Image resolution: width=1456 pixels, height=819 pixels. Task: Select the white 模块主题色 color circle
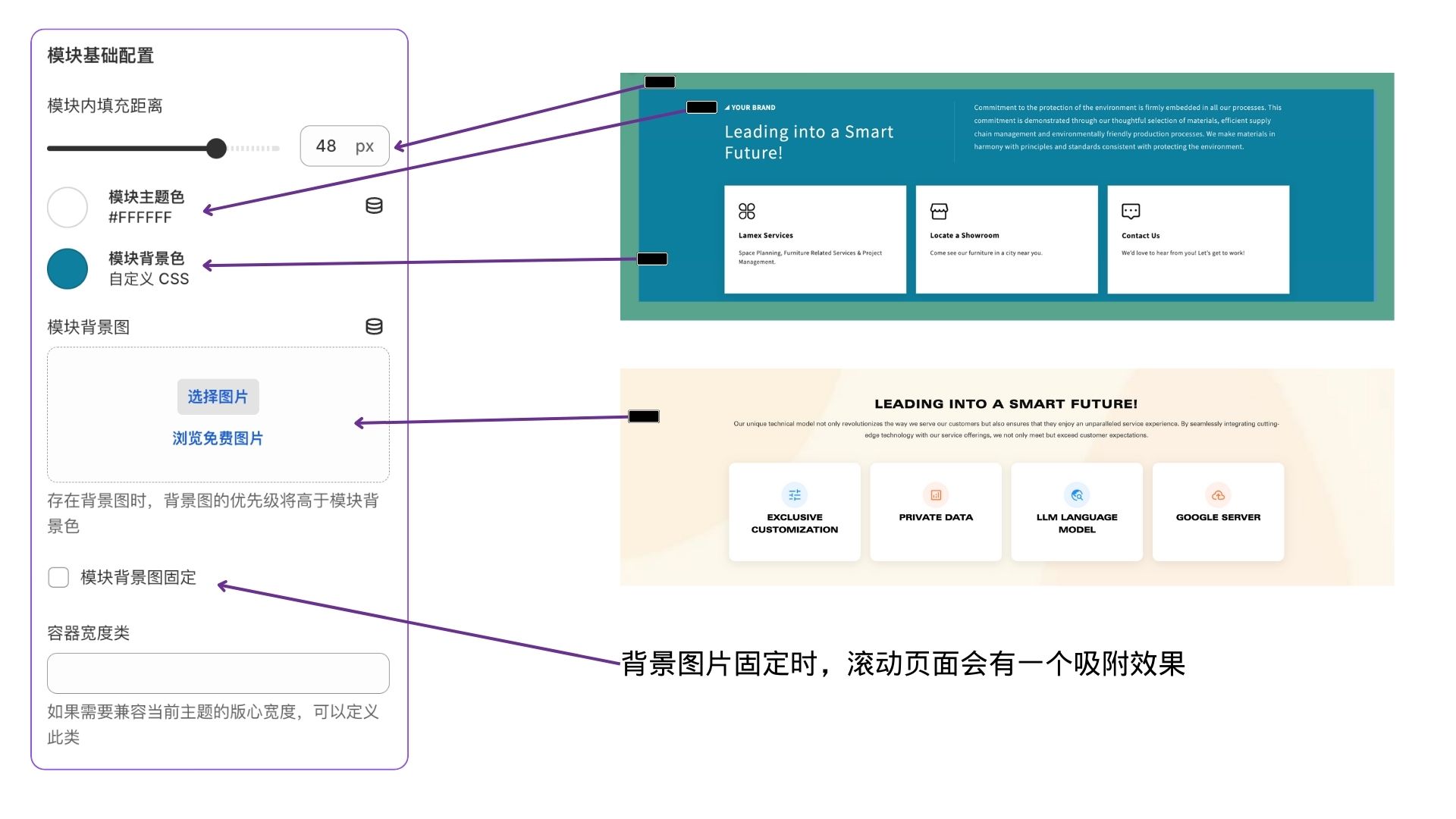[x=67, y=207]
